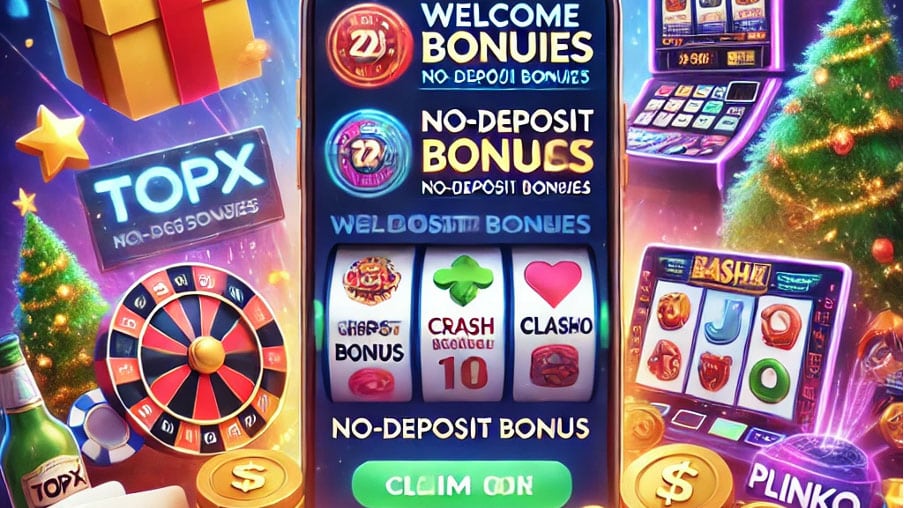This screenshot has width=904, height=508.
Task: Click the gift box with red ribbon
Action: coord(155,51)
